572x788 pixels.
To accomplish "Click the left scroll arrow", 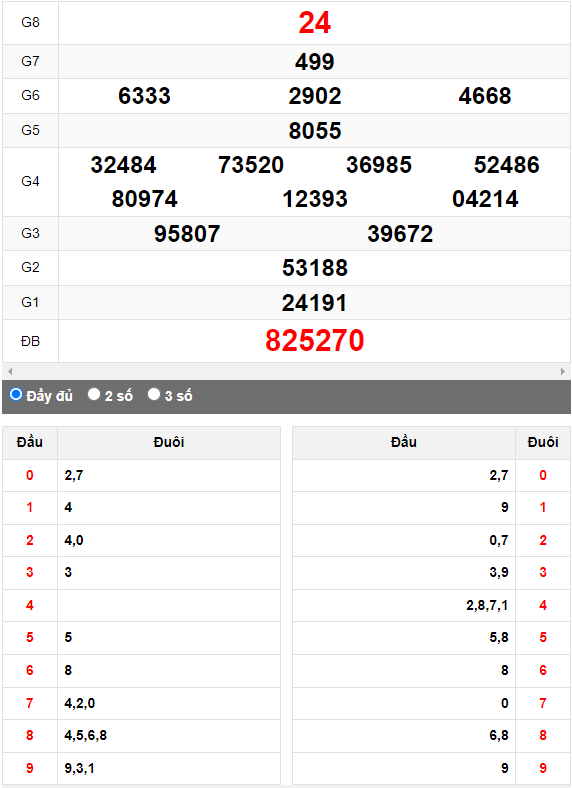I will 10,371.
